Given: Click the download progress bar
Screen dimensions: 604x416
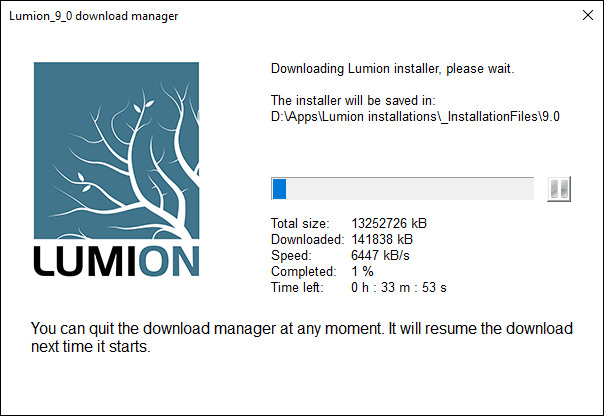Looking at the screenshot, I should click(x=403, y=189).
